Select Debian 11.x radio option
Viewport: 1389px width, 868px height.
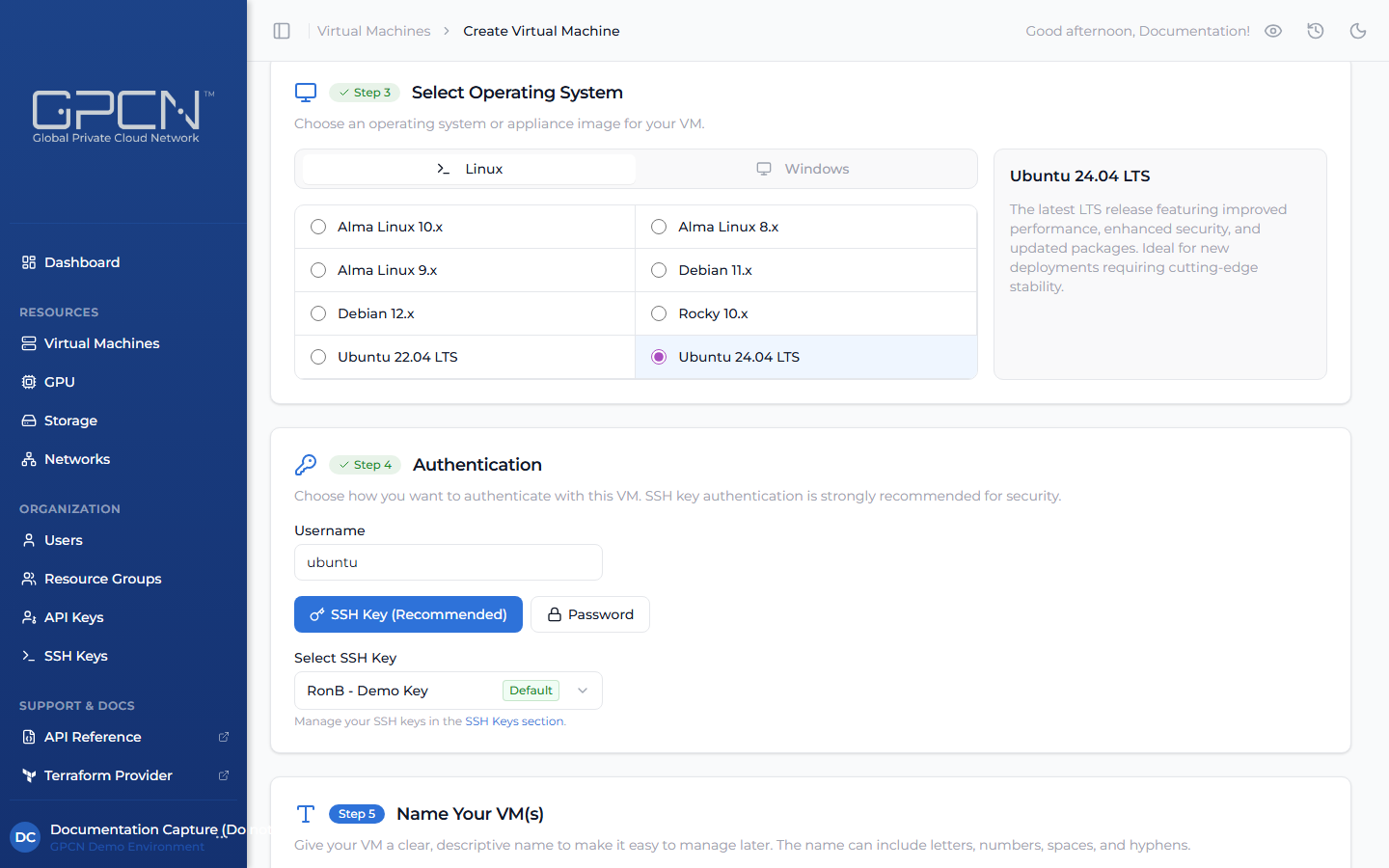click(x=659, y=270)
